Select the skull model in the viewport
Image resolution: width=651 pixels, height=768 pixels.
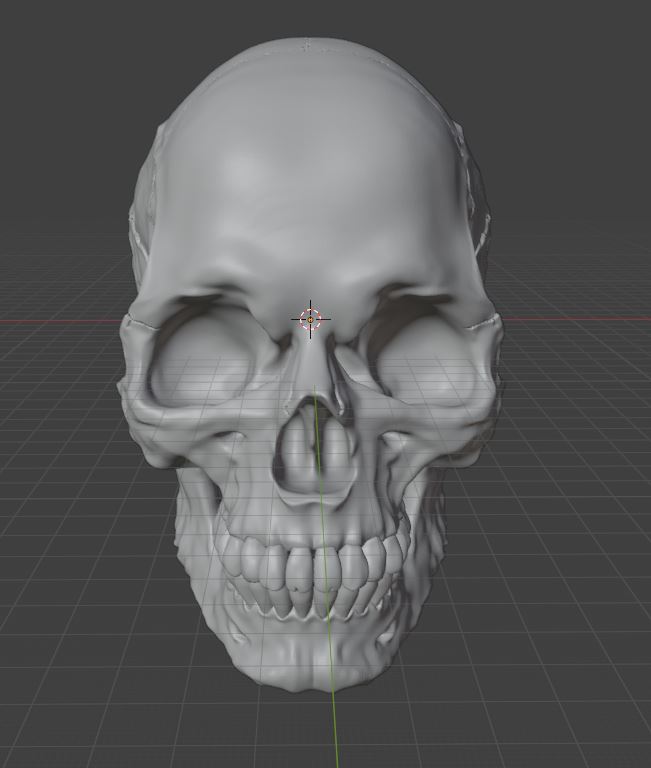click(310, 365)
